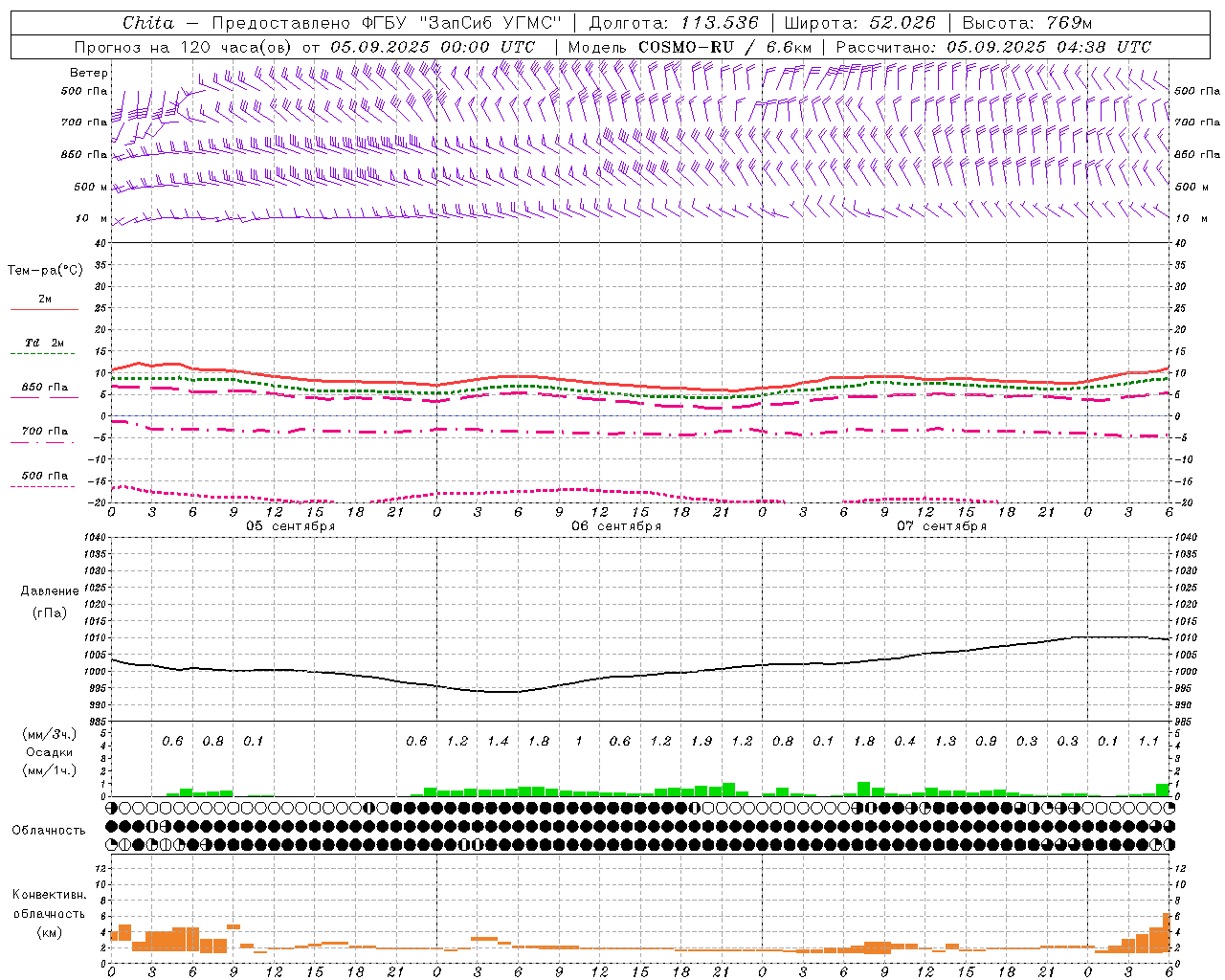Image resolution: width=1225 pixels, height=980 pixels.
Task: Click the precipitation value "1.1"
Action: click(1148, 742)
